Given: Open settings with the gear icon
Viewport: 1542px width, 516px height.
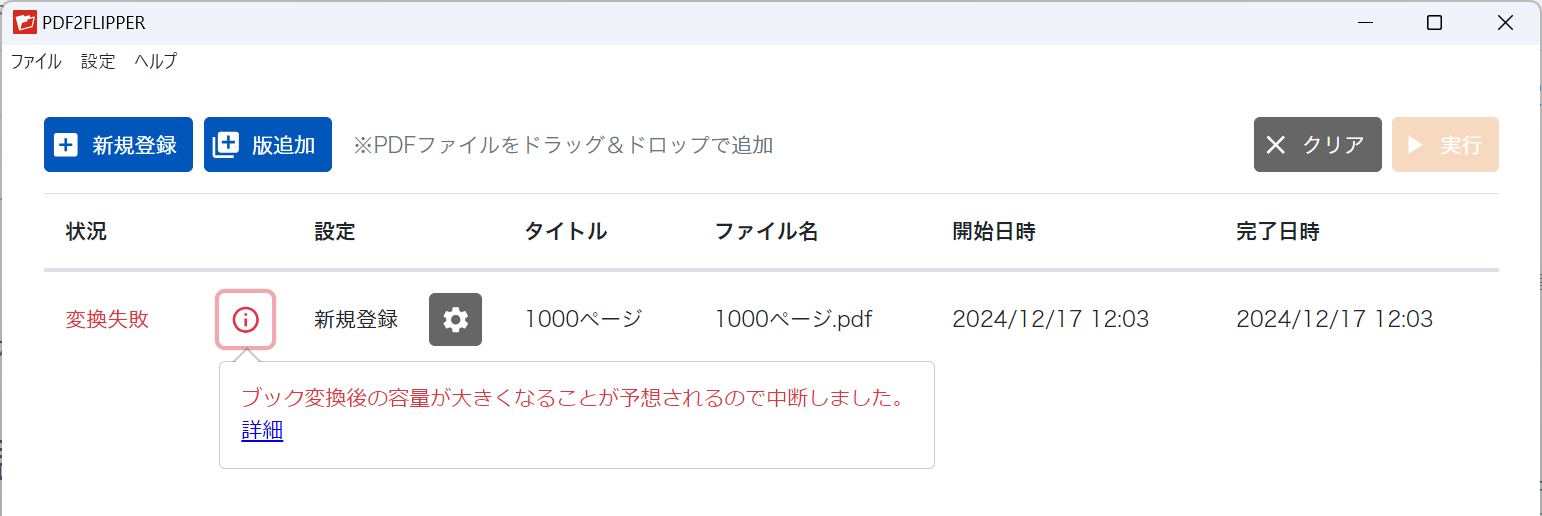Looking at the screenshot, I should [x=455, y=320].
